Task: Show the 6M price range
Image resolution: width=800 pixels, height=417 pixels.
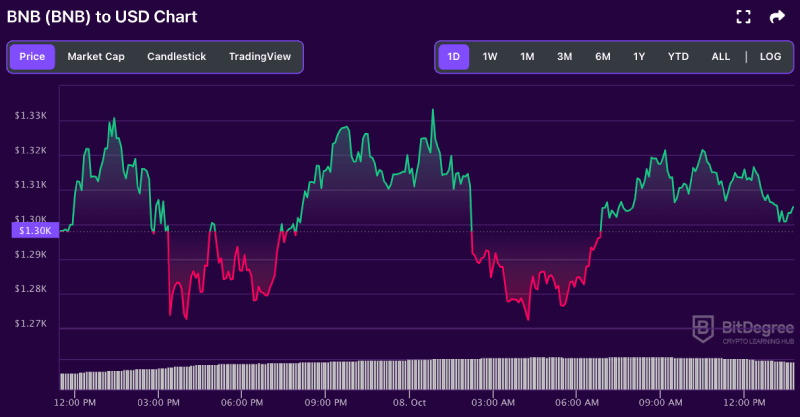Action: coord(603,57)
